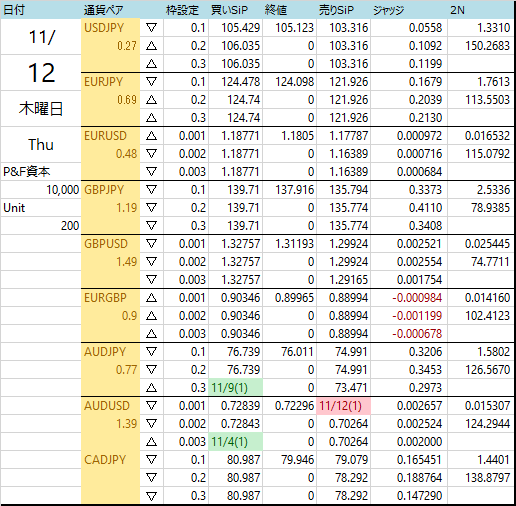Click the P&F資本 label

point(27,172)
